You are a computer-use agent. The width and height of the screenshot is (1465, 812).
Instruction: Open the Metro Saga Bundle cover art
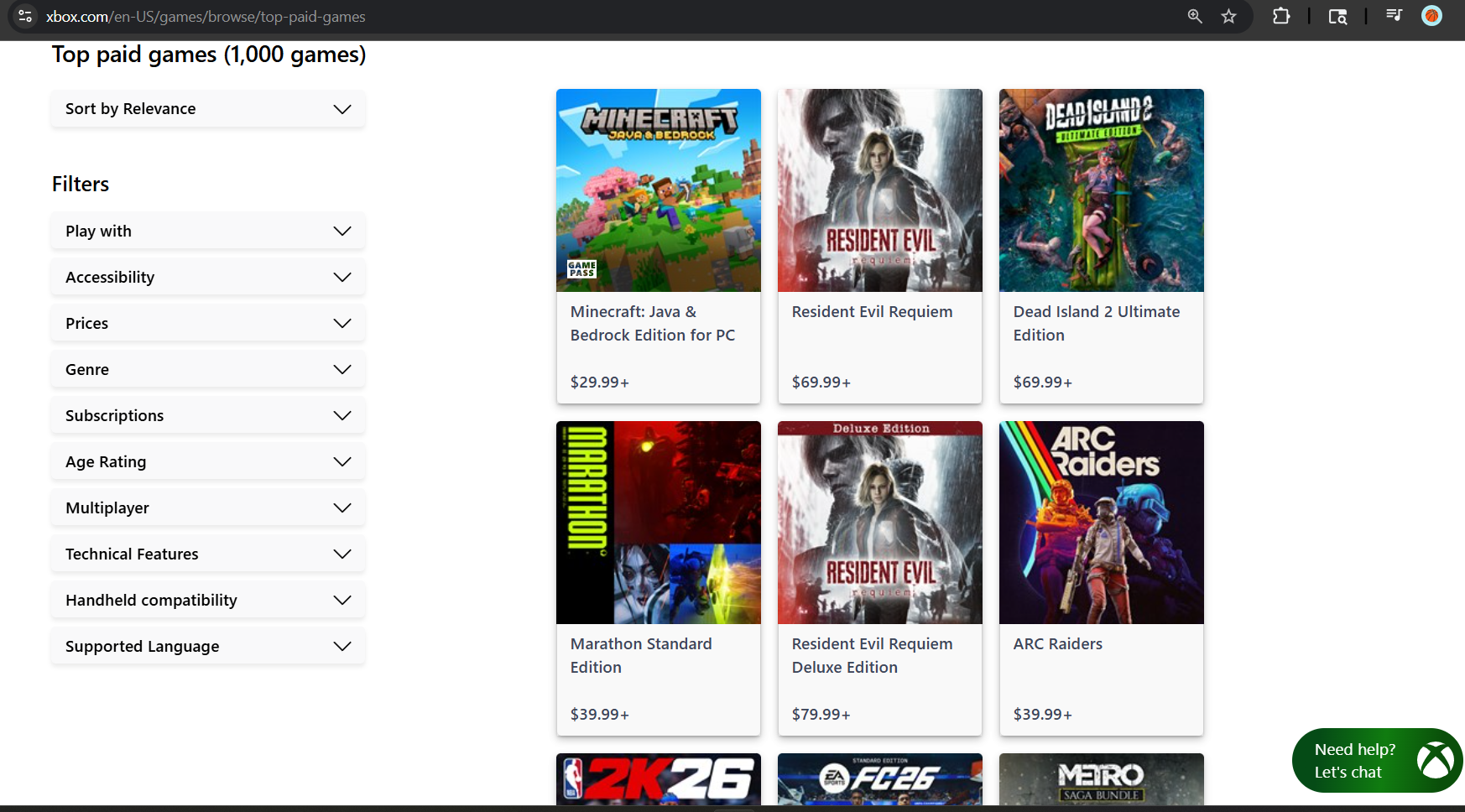(1102, 779)
